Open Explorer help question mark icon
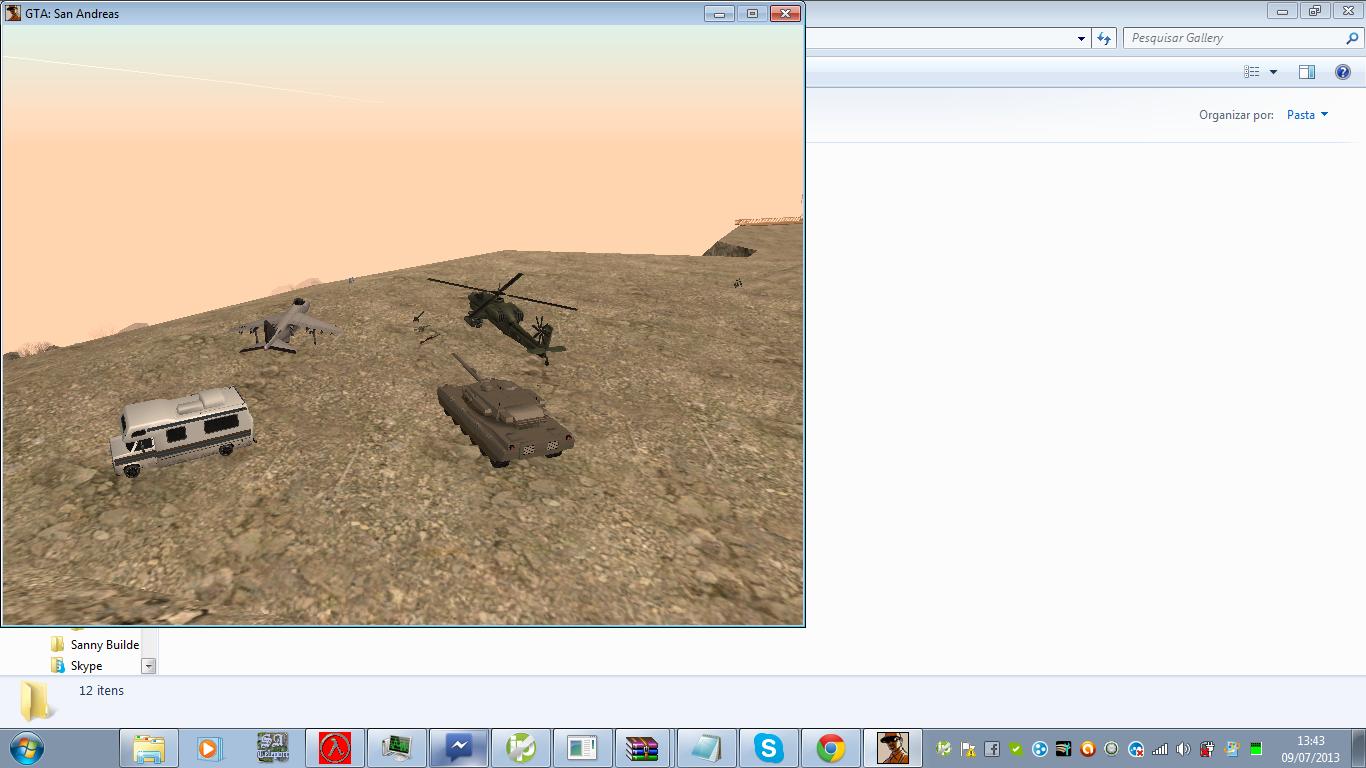The height and width of the screenshot is (768, 1366). [x=1343, y=72]
